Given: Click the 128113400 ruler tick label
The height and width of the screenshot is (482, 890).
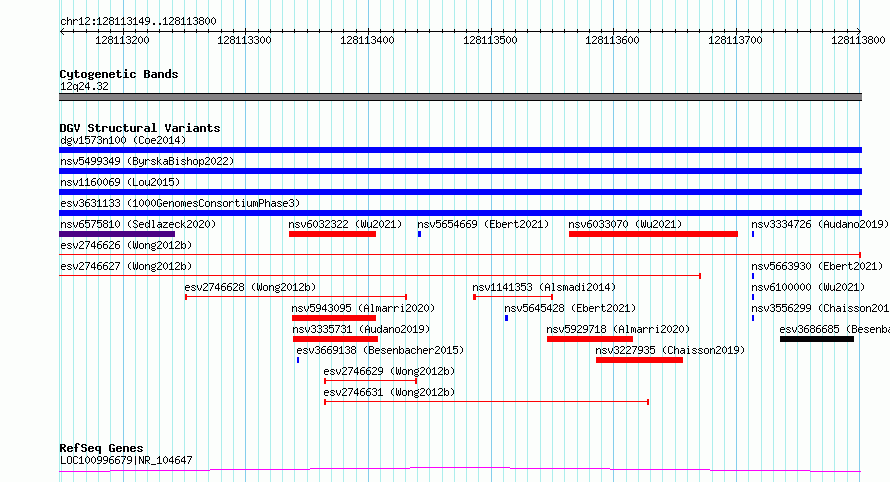Looking at the screenshot, I should point(367,40).
